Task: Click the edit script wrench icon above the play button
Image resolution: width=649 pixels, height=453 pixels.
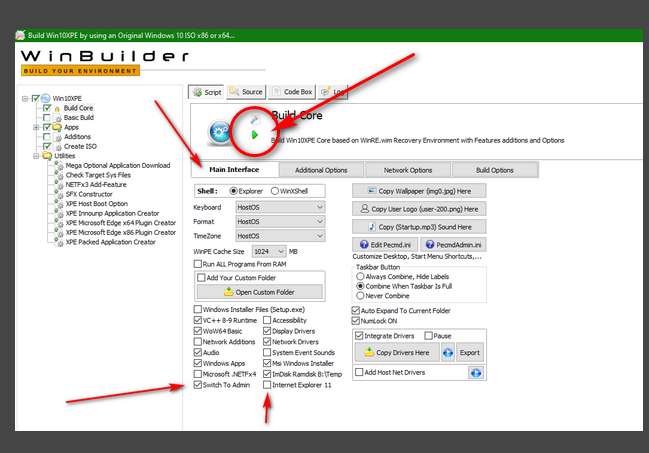Action: [x=255, y=120]
